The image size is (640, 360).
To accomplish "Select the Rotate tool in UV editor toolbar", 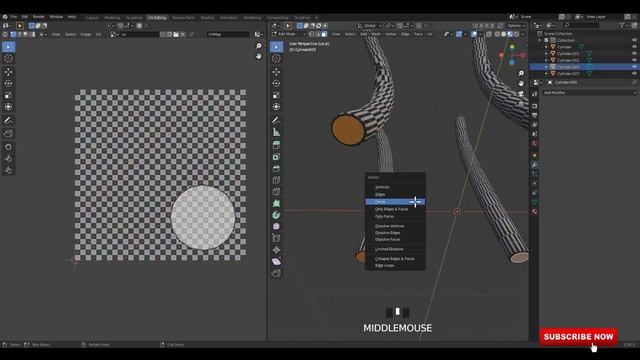I will (x=8, y=83).
